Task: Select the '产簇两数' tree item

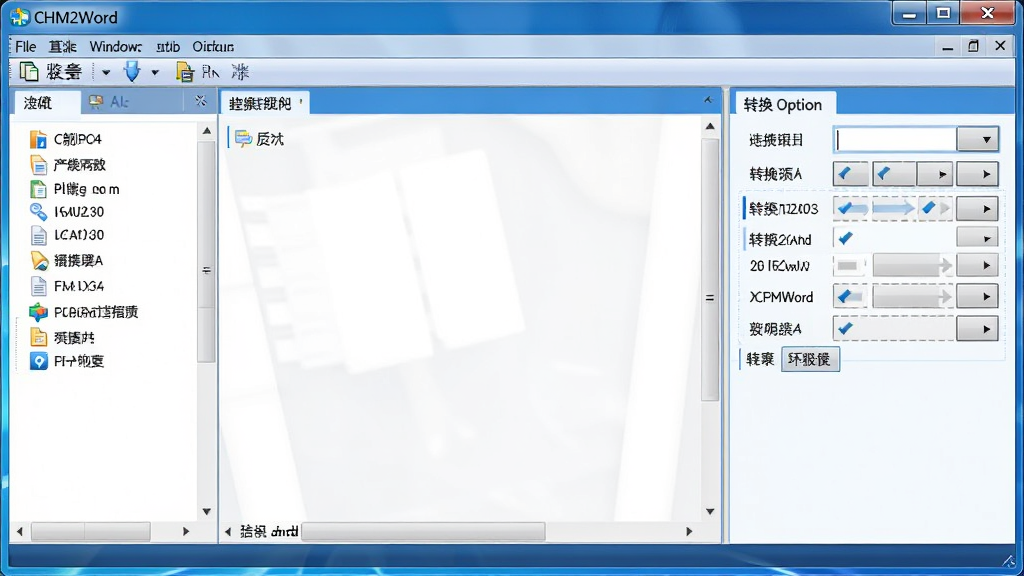Action: 79,165
